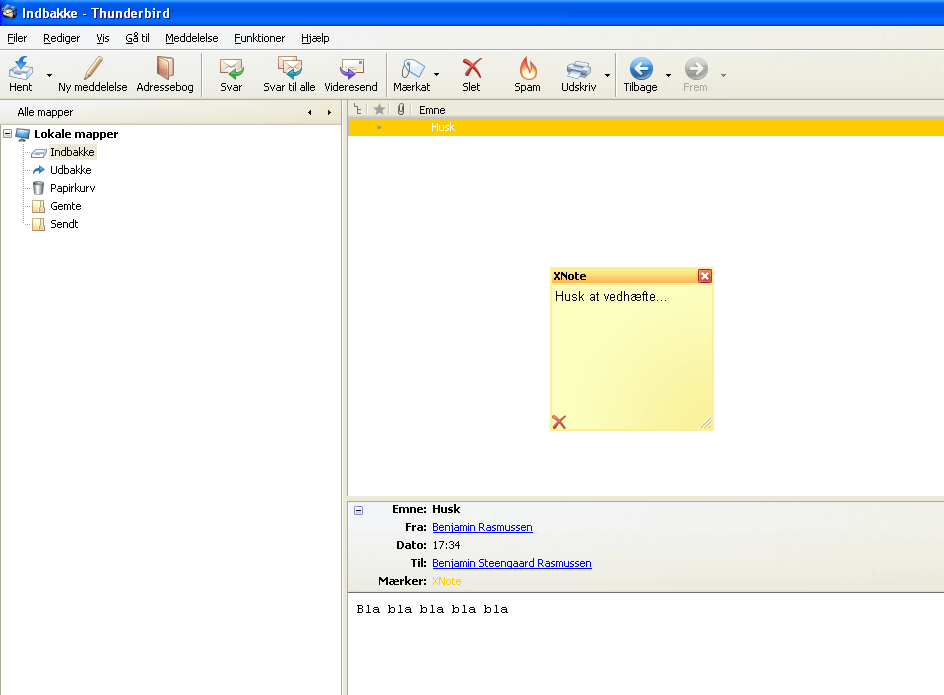
Task: Collapse the message header pane
Action: pyautogui.click(x=359, y=510)
